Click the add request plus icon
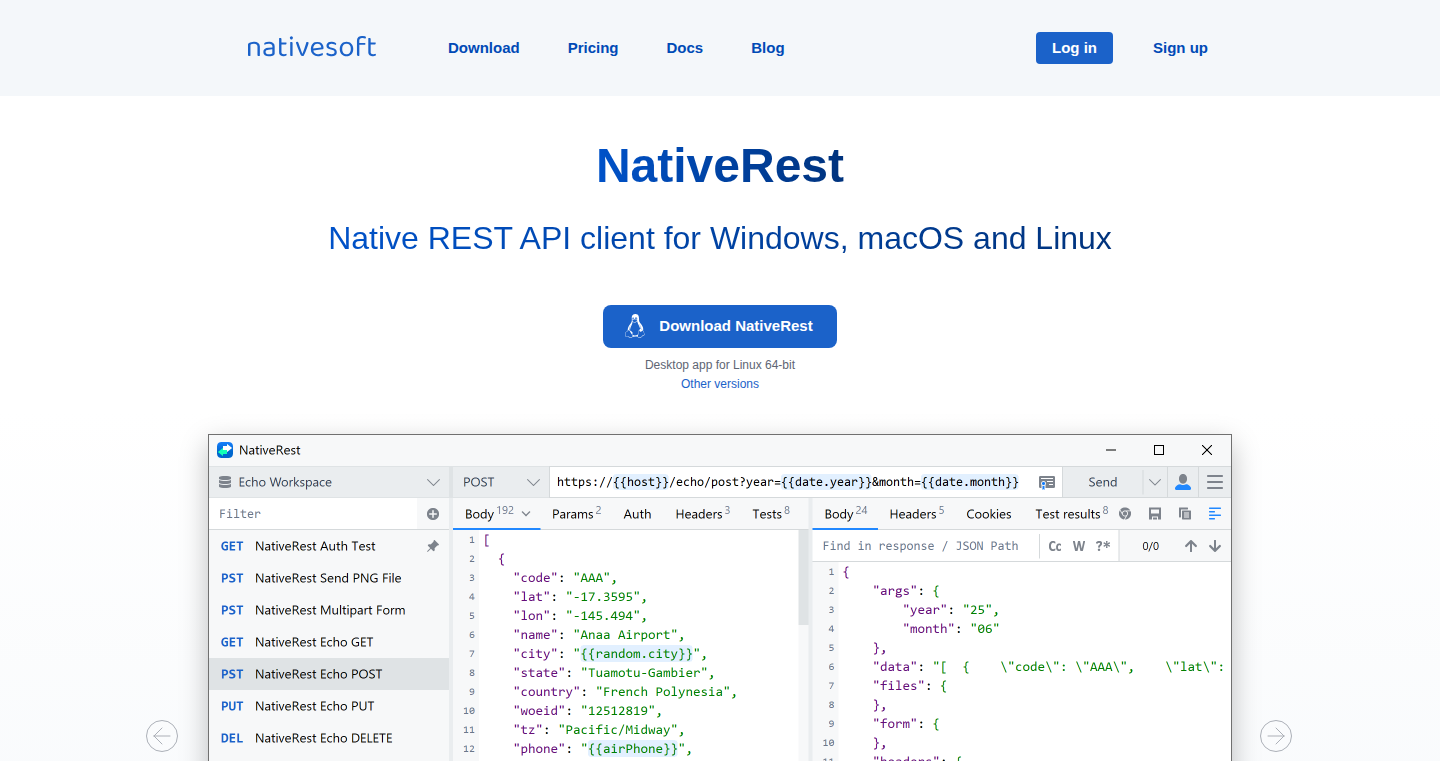 433,514
